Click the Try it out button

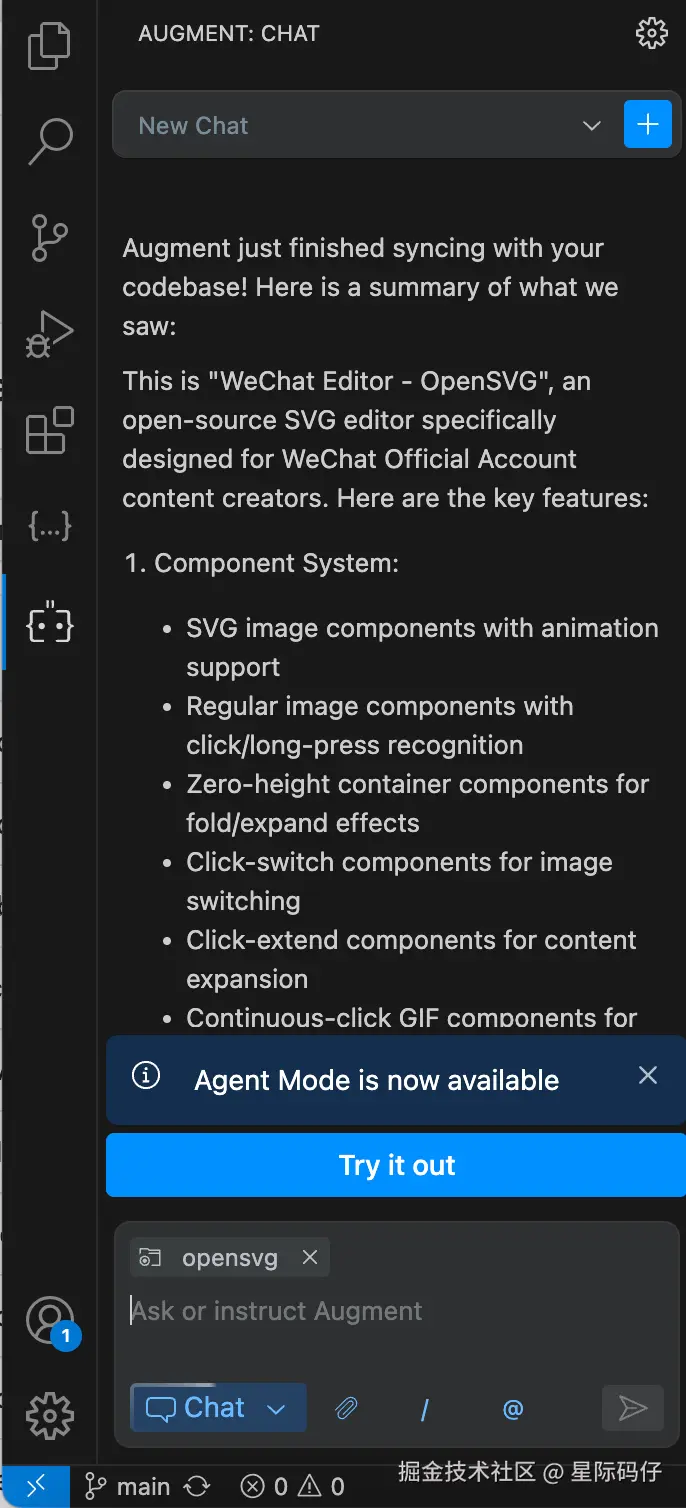click(396, 1165)
